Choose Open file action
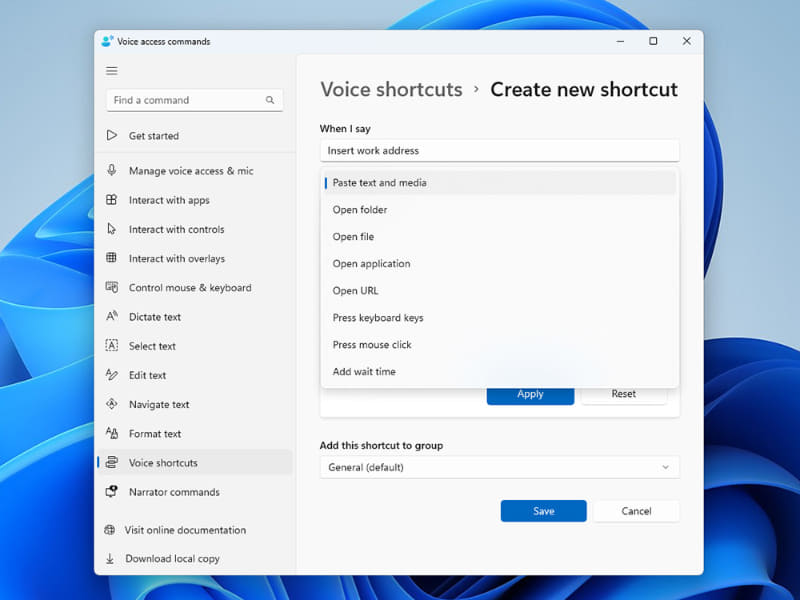The height and width of the screenshot is (600, 800). click(499, 237)
